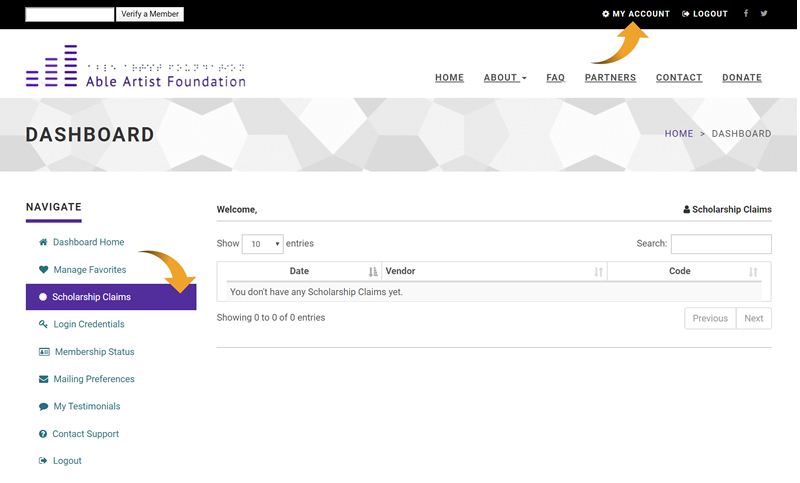Viewport: 800px width, 483px height.
Task: Click the Next pagination button
Action: [x=754, y=318]
